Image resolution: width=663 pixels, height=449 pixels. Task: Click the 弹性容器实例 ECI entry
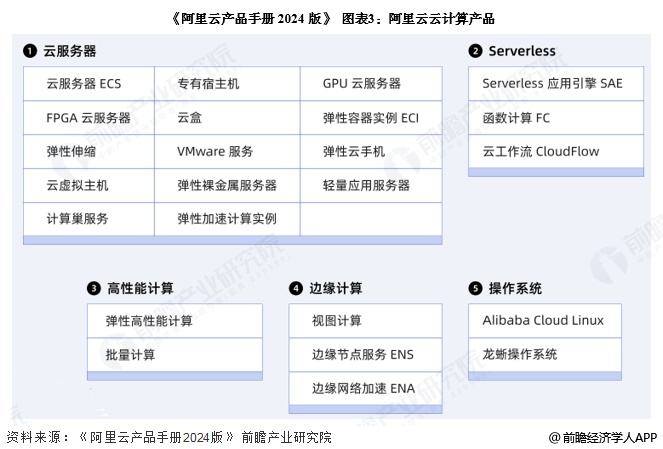[x=371, y=118]
